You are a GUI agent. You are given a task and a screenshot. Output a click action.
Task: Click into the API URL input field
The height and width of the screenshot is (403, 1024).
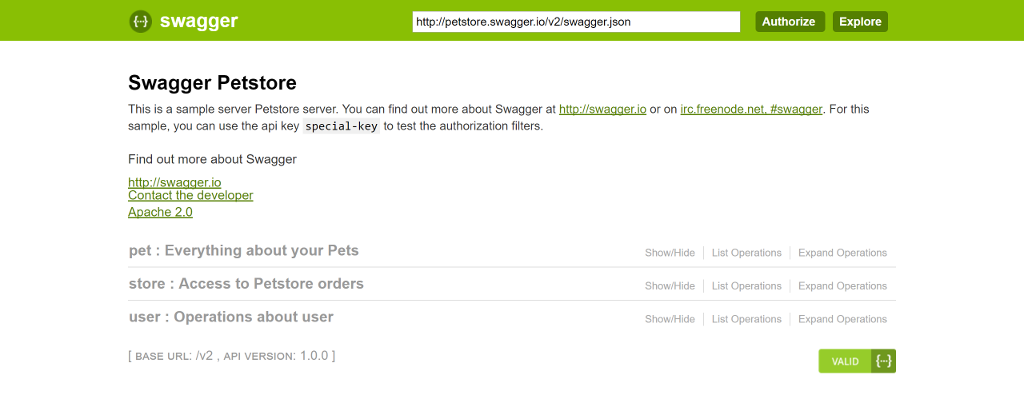pyautogui.click(x=576, y=21)
